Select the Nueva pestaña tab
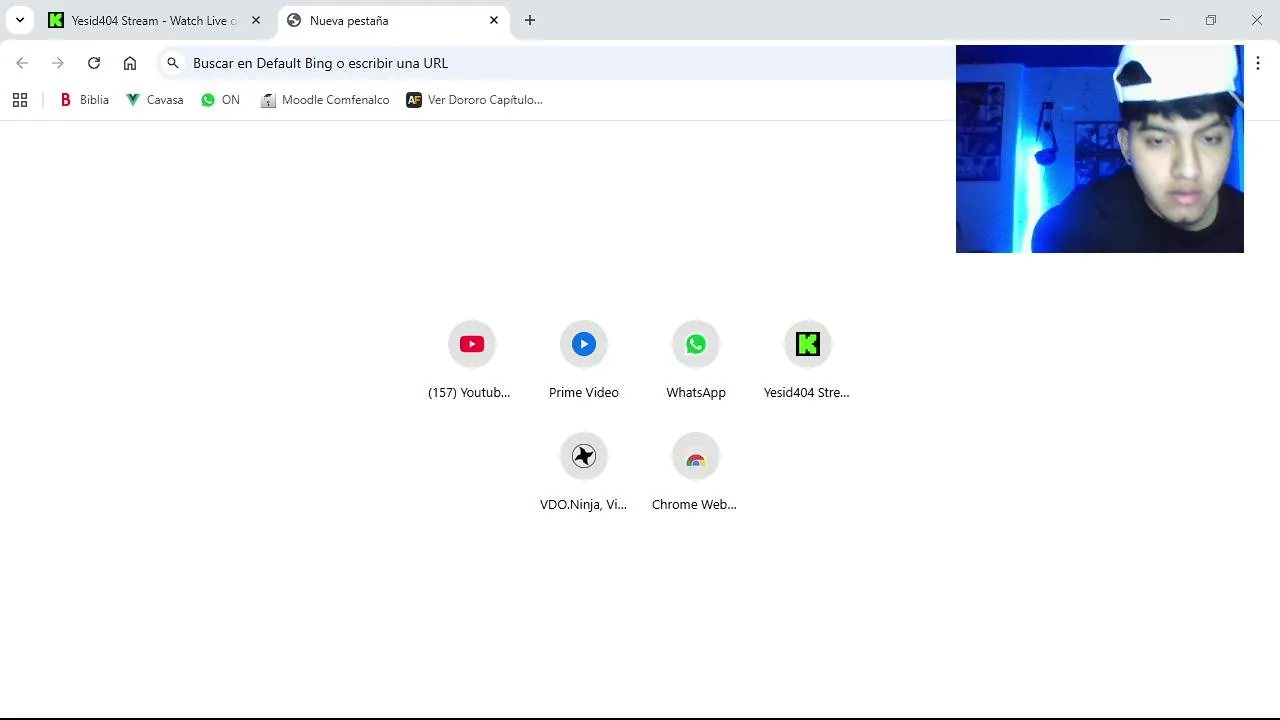Image resolution: width=1280 pixels, height=720 pixels. coord(392,20)
